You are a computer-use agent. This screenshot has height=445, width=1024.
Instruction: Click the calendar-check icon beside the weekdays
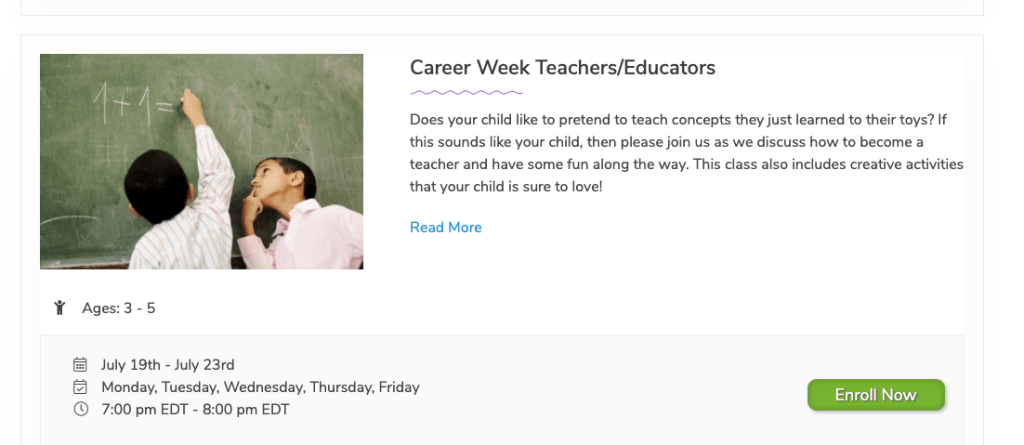(81, 387)
